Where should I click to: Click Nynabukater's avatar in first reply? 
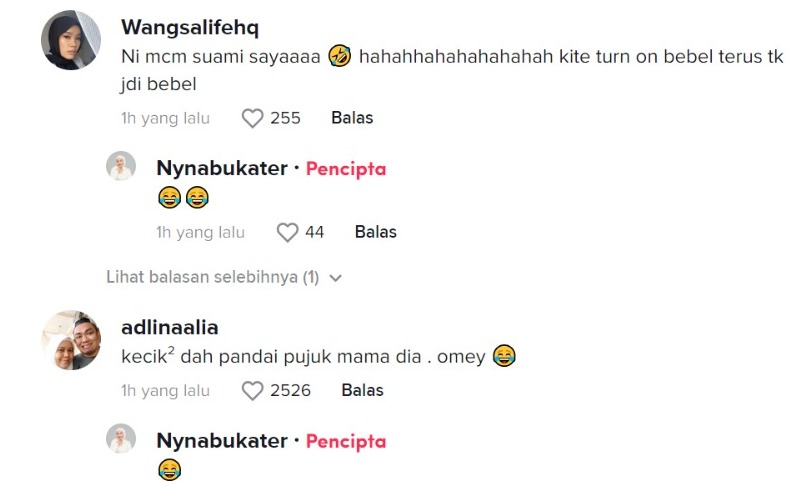[121, 167]
